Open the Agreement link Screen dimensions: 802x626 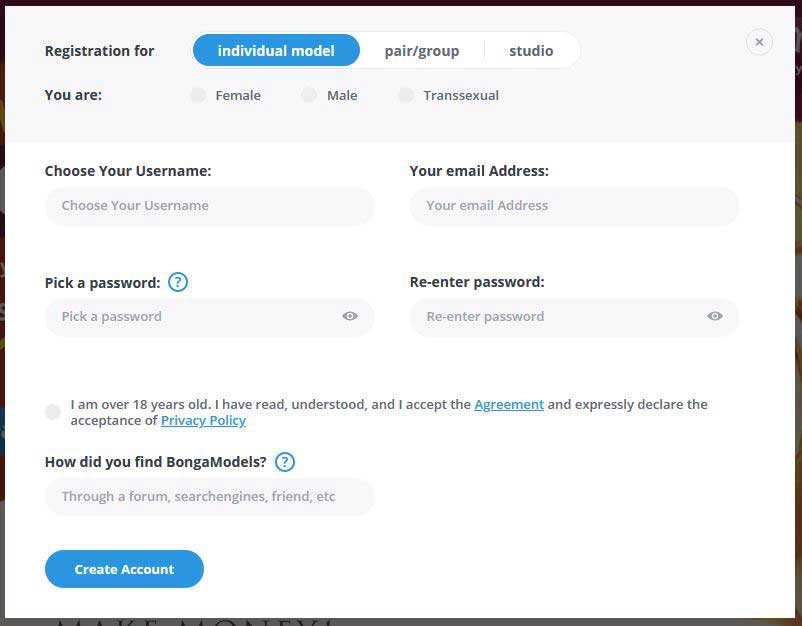tap(509, 404)
